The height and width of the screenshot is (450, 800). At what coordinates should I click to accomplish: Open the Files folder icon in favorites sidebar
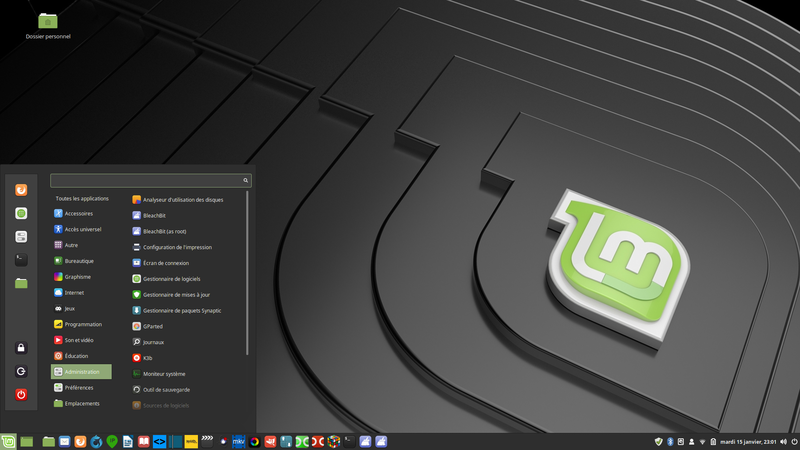click(x=21, y=284)
